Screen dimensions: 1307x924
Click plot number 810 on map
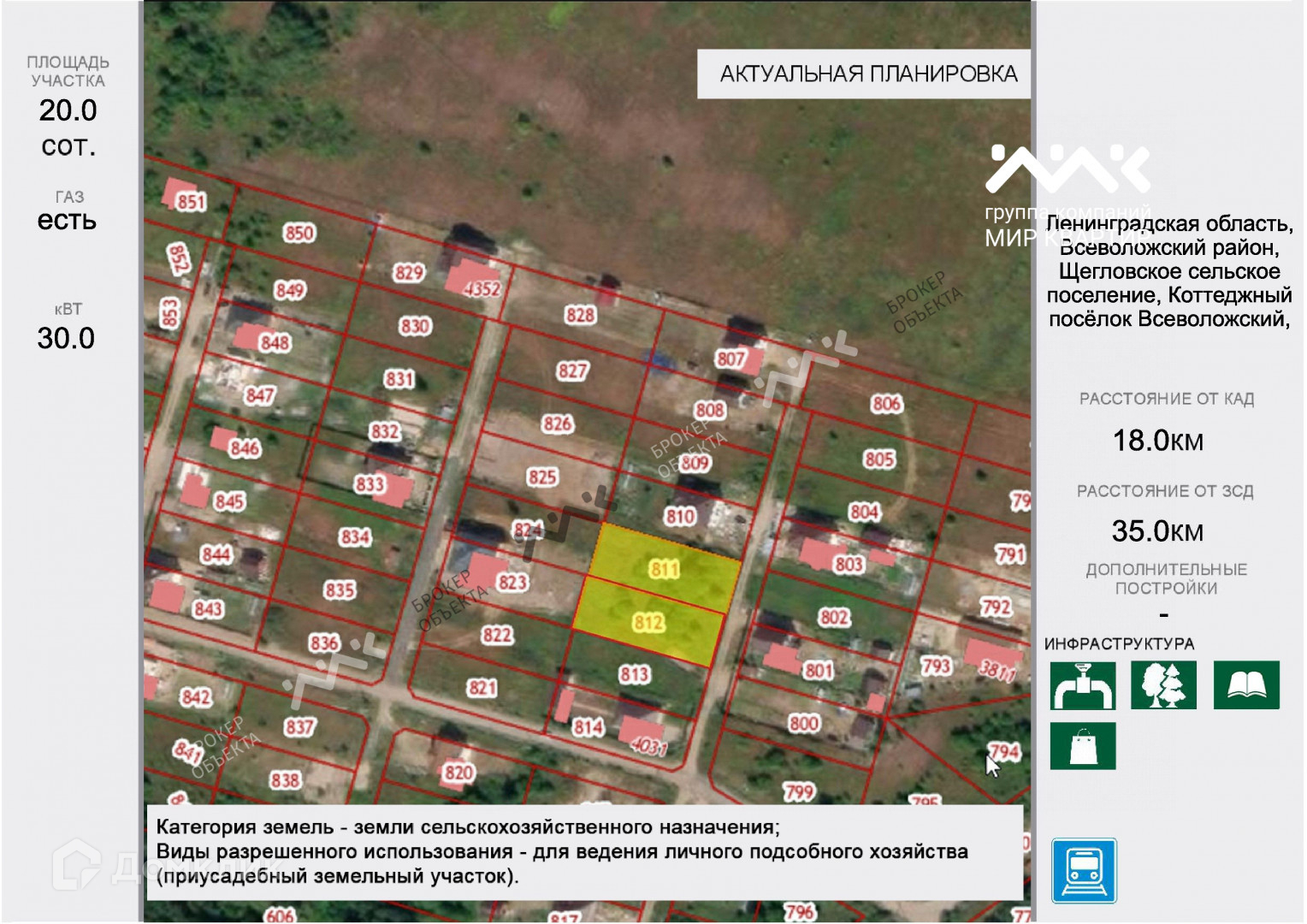pos(680,516)
